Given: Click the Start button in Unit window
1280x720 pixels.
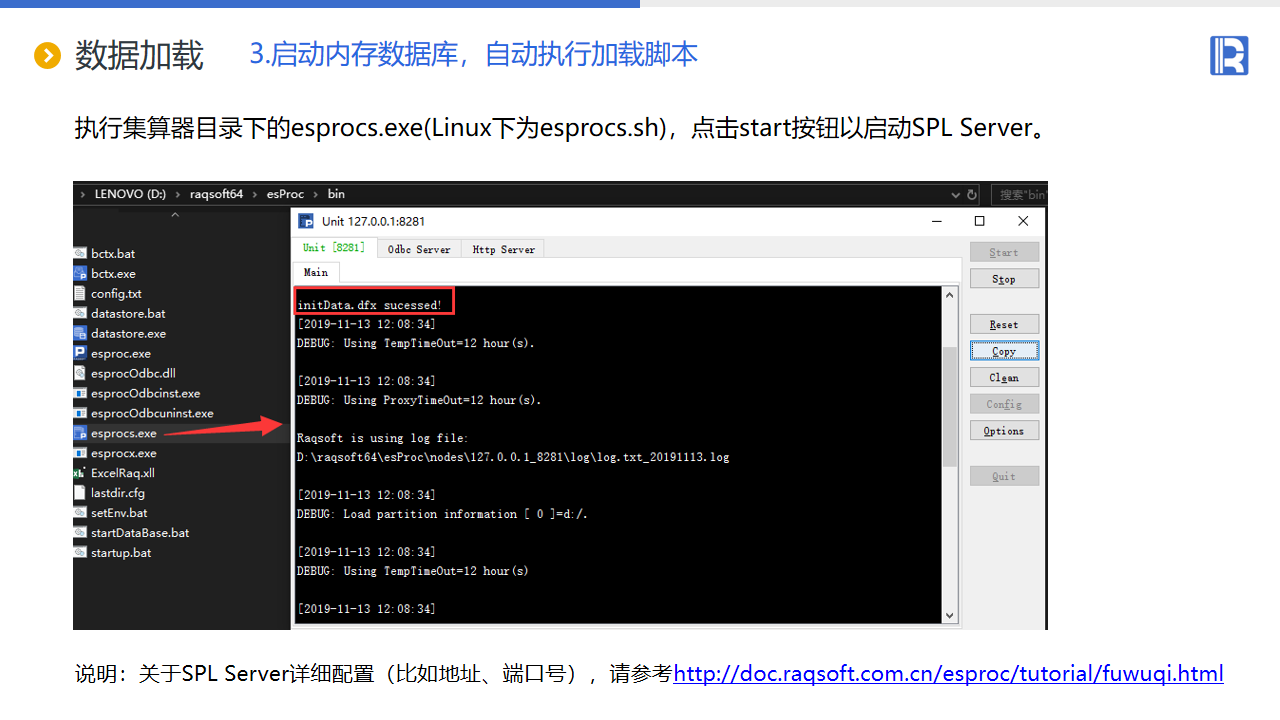Looking at the screenshot, I should [1004, 252].
